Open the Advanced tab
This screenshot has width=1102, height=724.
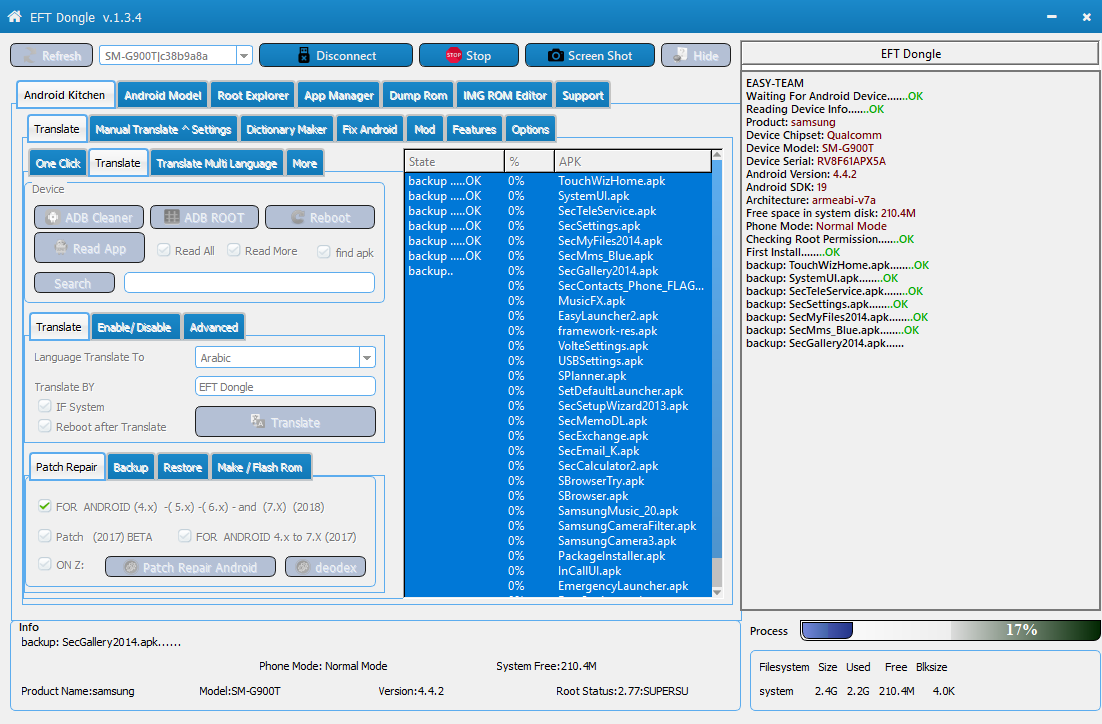pos(214,327)
